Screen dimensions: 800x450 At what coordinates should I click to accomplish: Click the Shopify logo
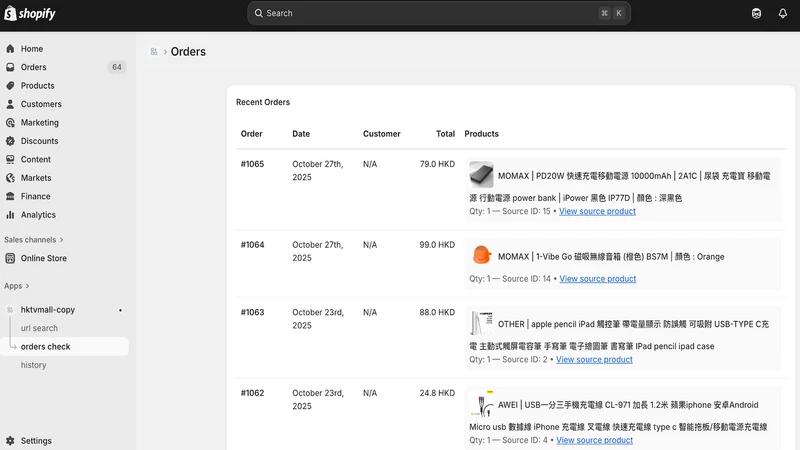tap(30, 13)
